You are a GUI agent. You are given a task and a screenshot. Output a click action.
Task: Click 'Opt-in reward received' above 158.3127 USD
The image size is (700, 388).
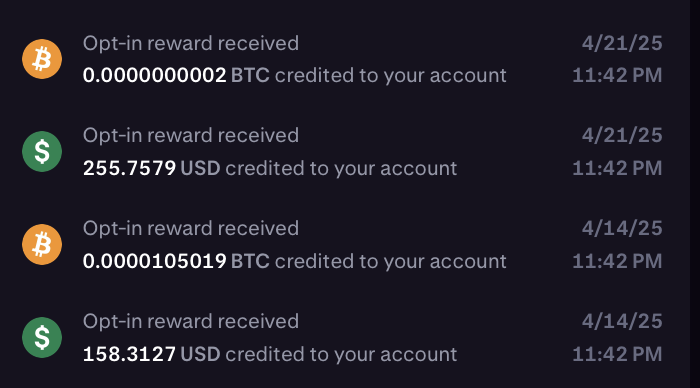pyautogui.click(x=191, y=321)
